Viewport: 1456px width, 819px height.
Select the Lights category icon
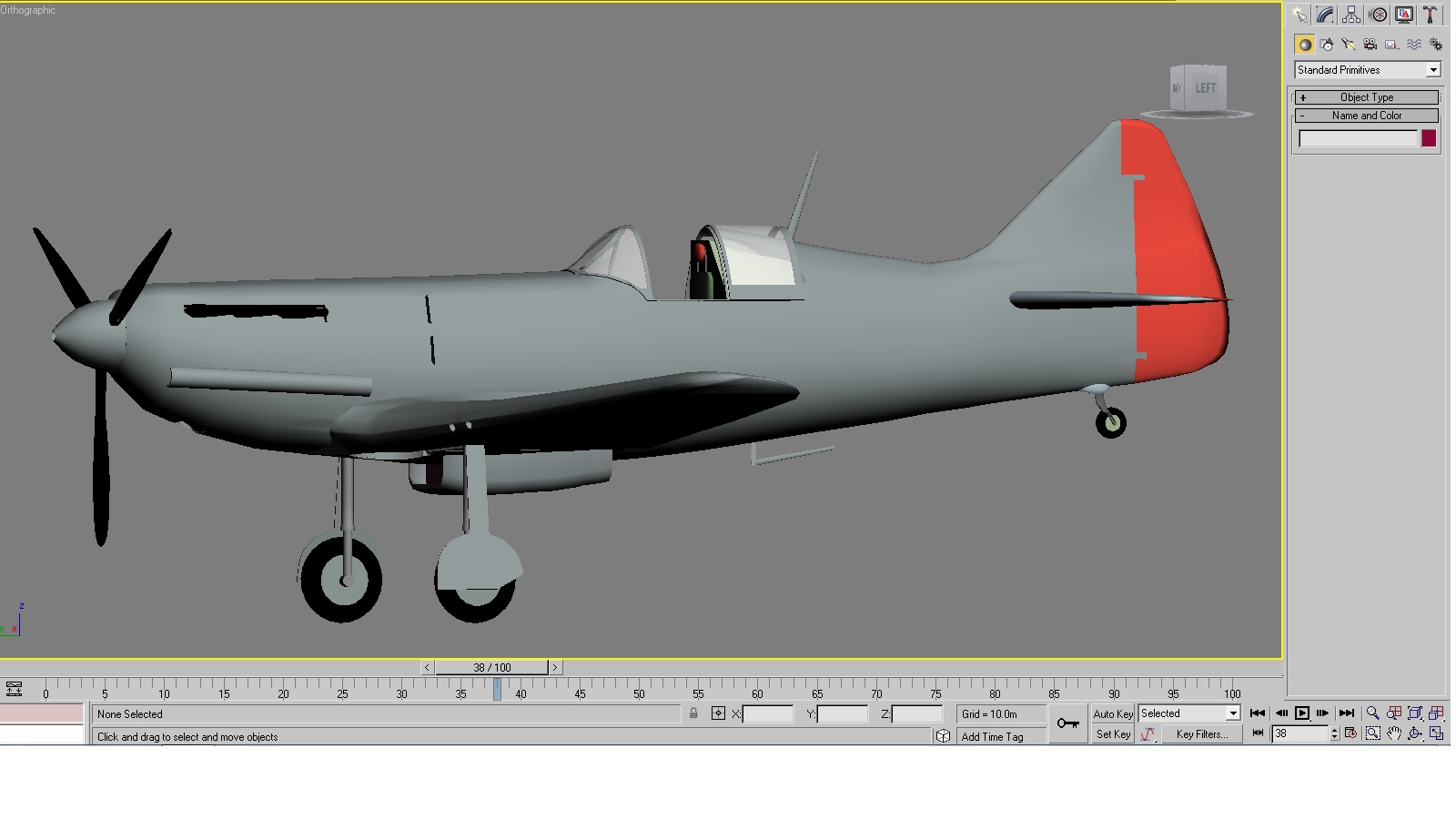click(x=1349, y=45)
